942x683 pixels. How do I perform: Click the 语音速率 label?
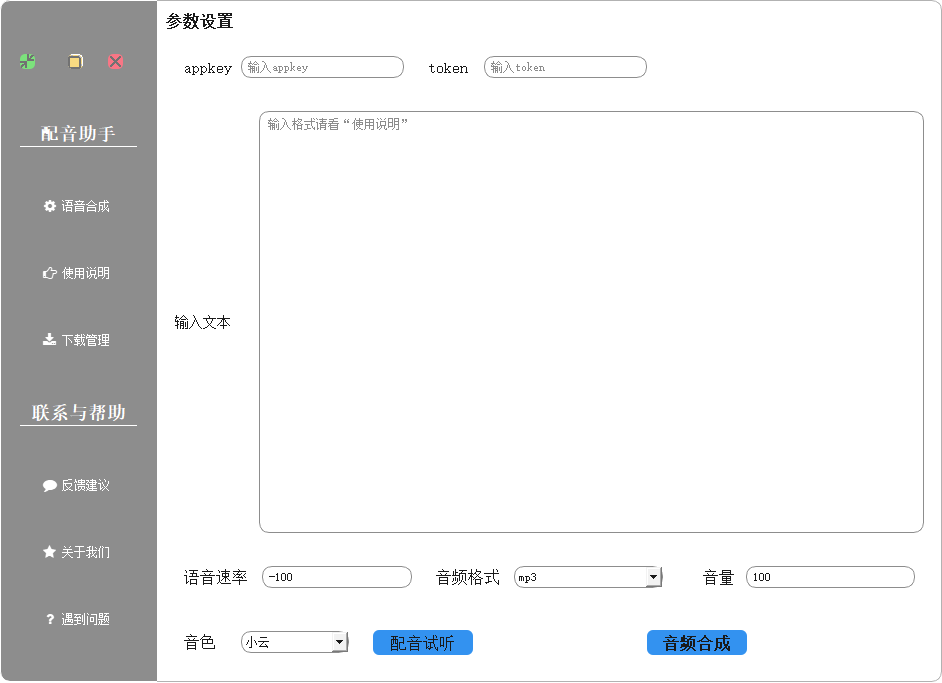point(216,577)
